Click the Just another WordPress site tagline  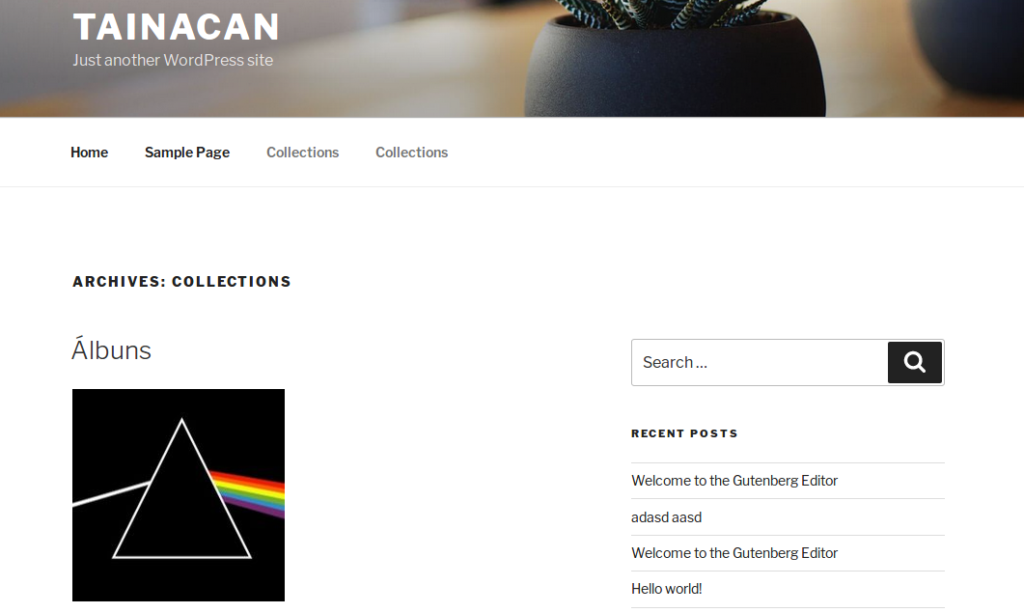tap(173, 60)
